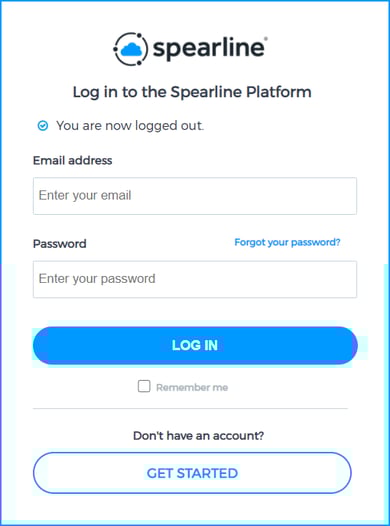Click the Email address label
The image size is (390, 526).
[x=72, y=160]
